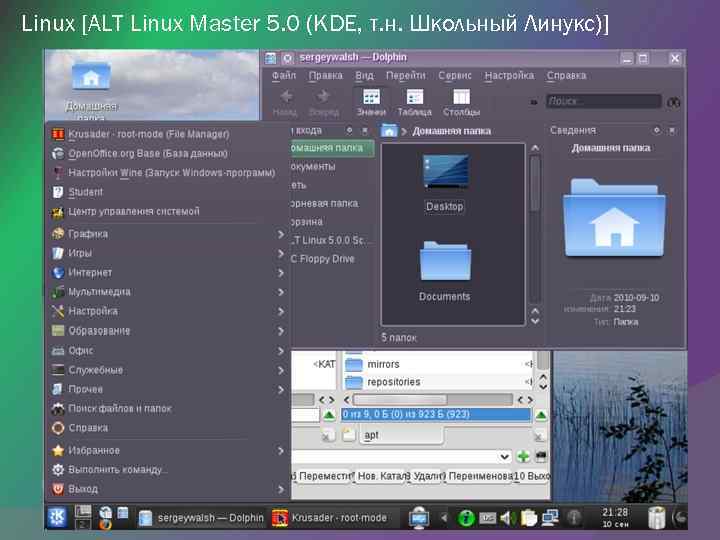Expand the Настройка submenu
This screenshot has height=540, width=720.
(x=168, y=311)
